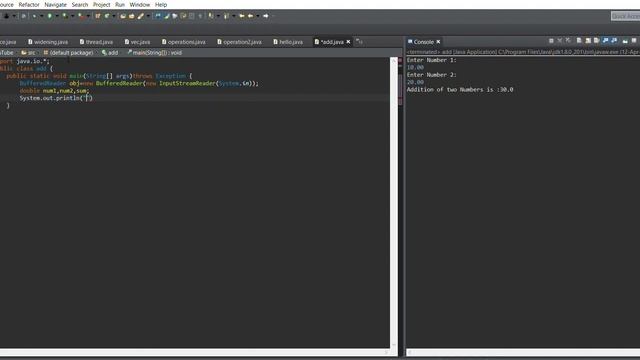Click the Open Type folder icon
This screenshot has height=360, width=640.
(123, 16)
